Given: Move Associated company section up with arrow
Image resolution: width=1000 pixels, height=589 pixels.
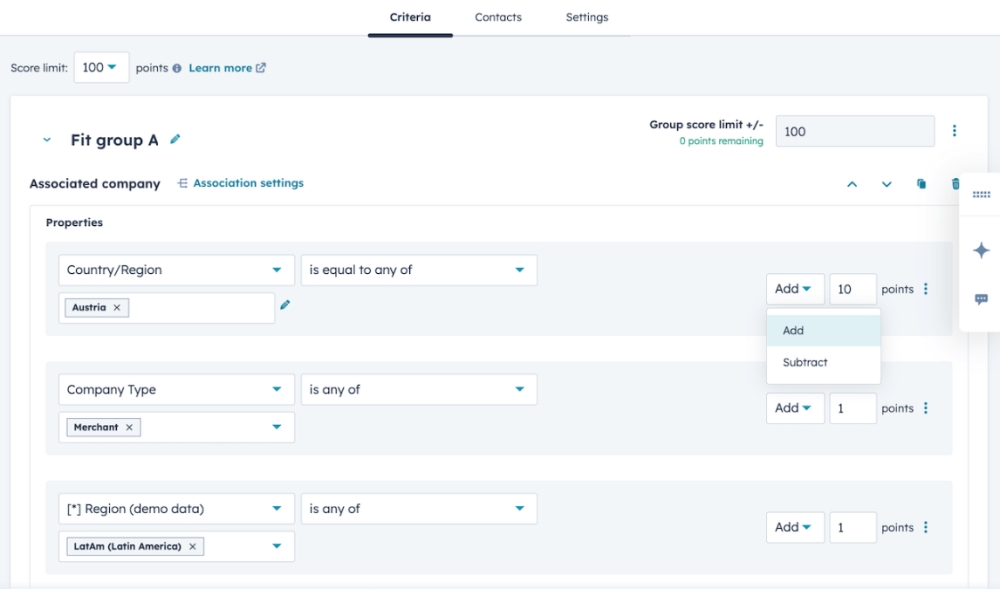Looking at the screenshot, I should (852, 184).
